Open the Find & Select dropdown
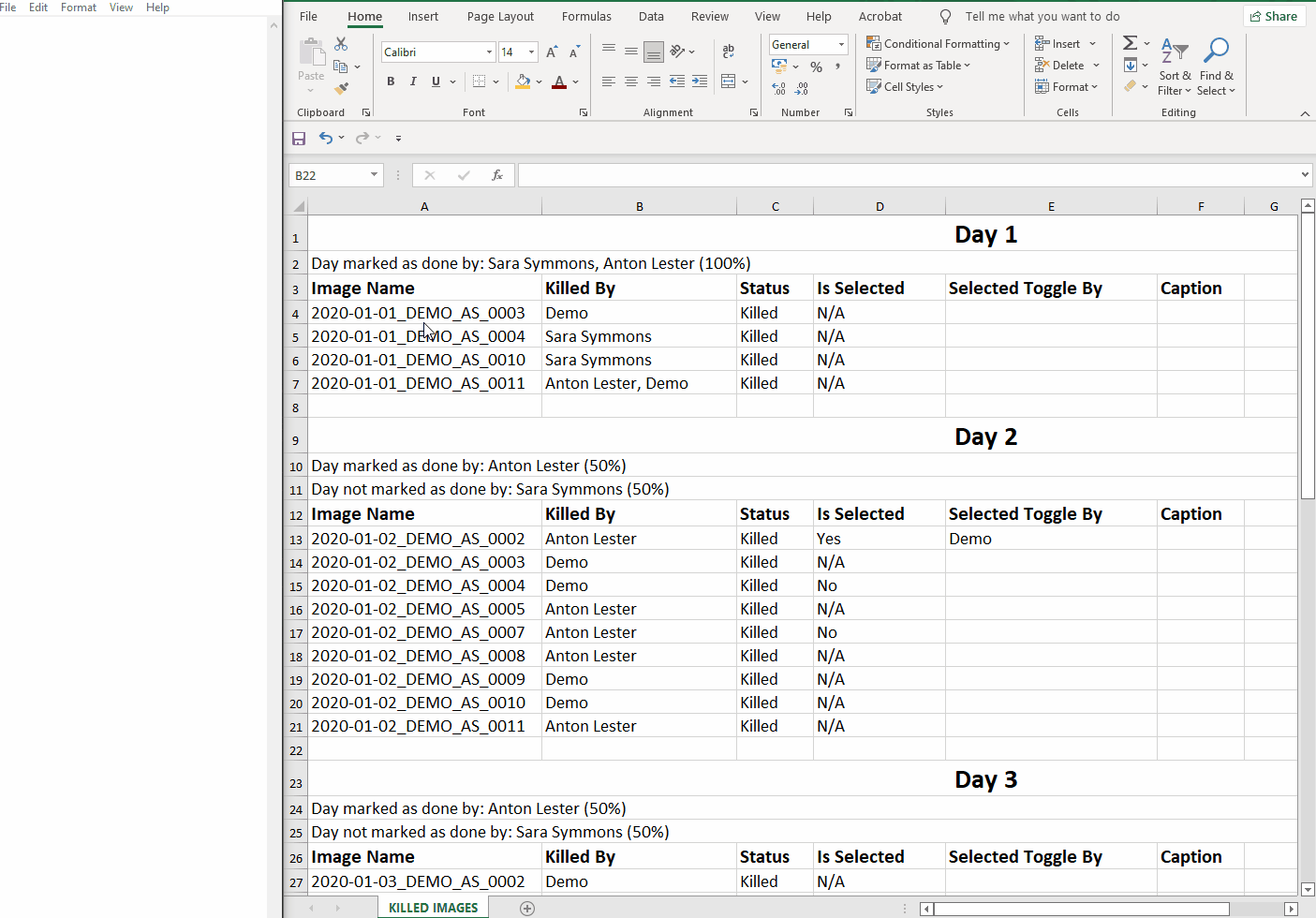This screenshot has height=918, width=1316. [x=1216, y=67]
